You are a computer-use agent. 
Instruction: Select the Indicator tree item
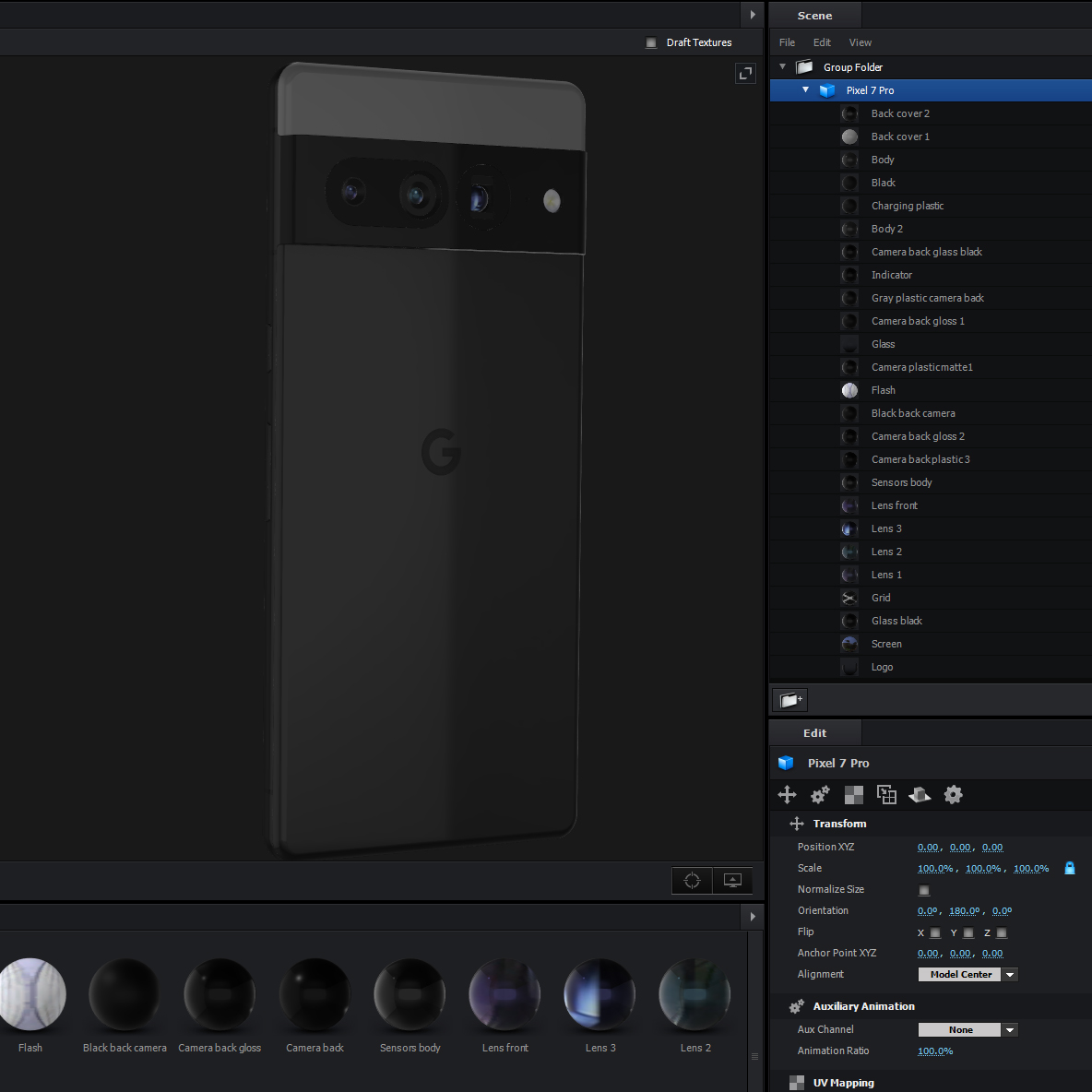pyautogui.click(x=931, y=275)
